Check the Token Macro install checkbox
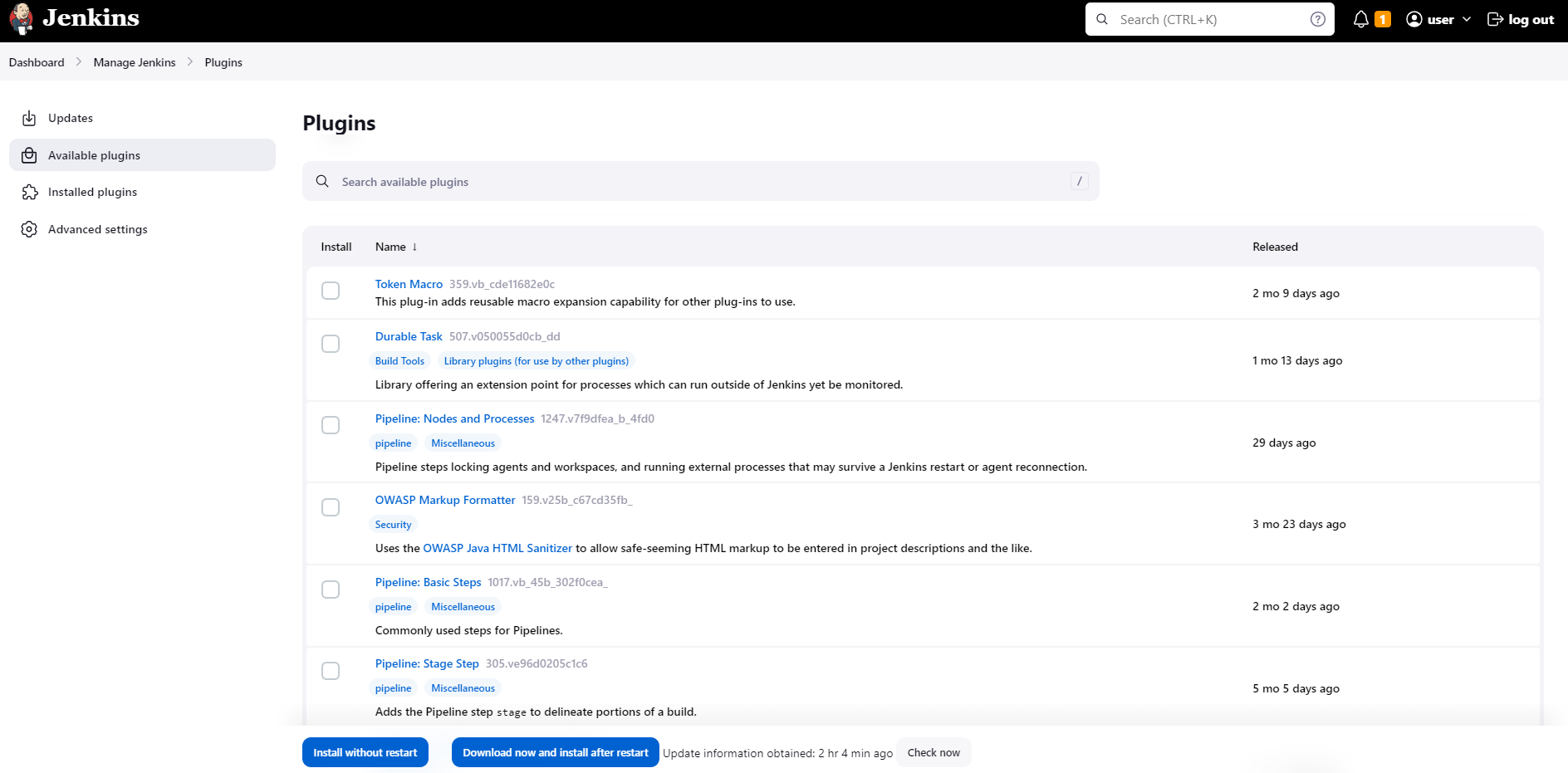Screen dimensions: 1568x773 pos(331,291)
